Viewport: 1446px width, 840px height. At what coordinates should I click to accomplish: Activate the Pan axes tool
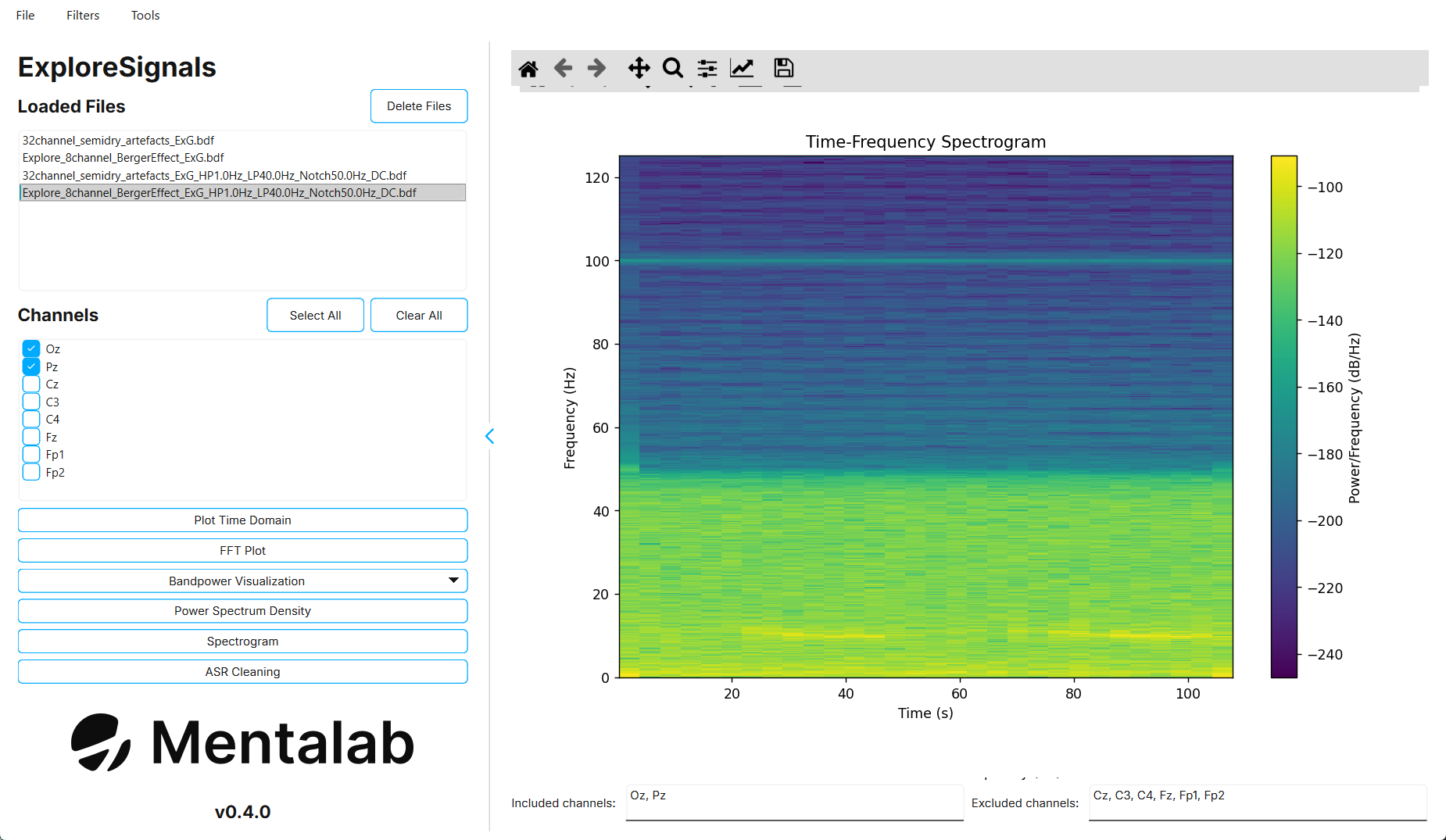639,68
